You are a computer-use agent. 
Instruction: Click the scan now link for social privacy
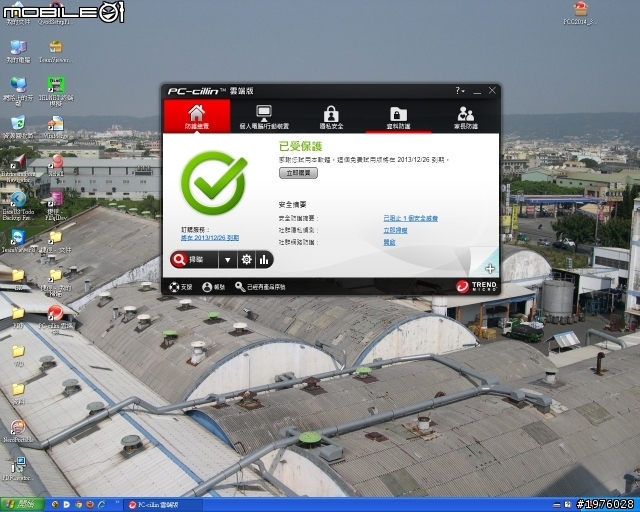click(x=395, y=230)
